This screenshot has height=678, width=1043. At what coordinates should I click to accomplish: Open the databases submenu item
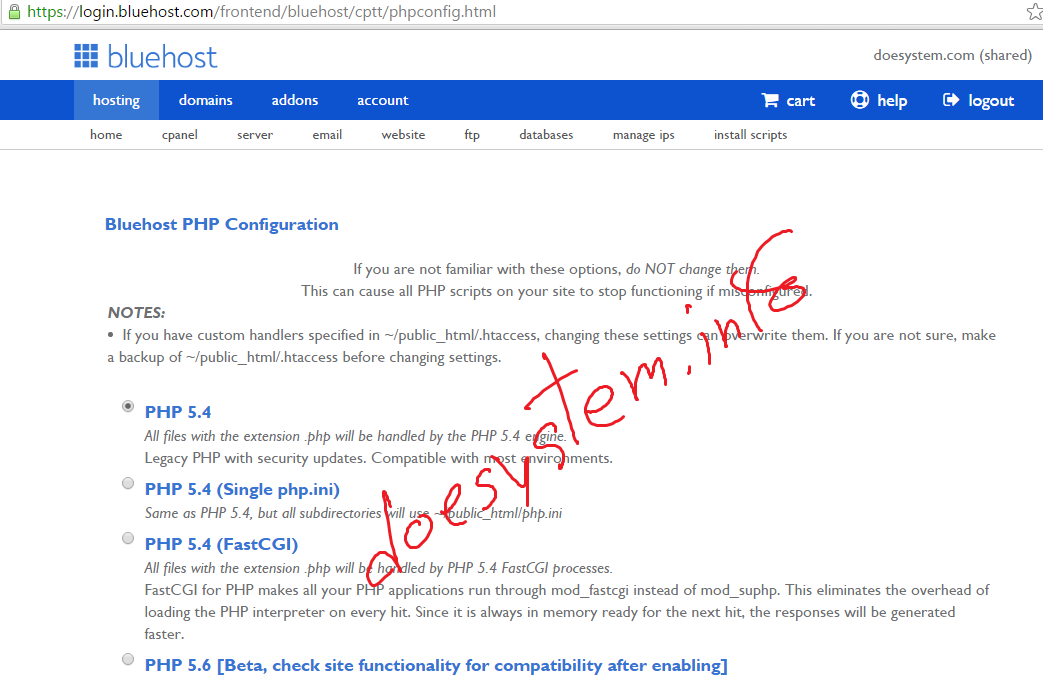546,134
